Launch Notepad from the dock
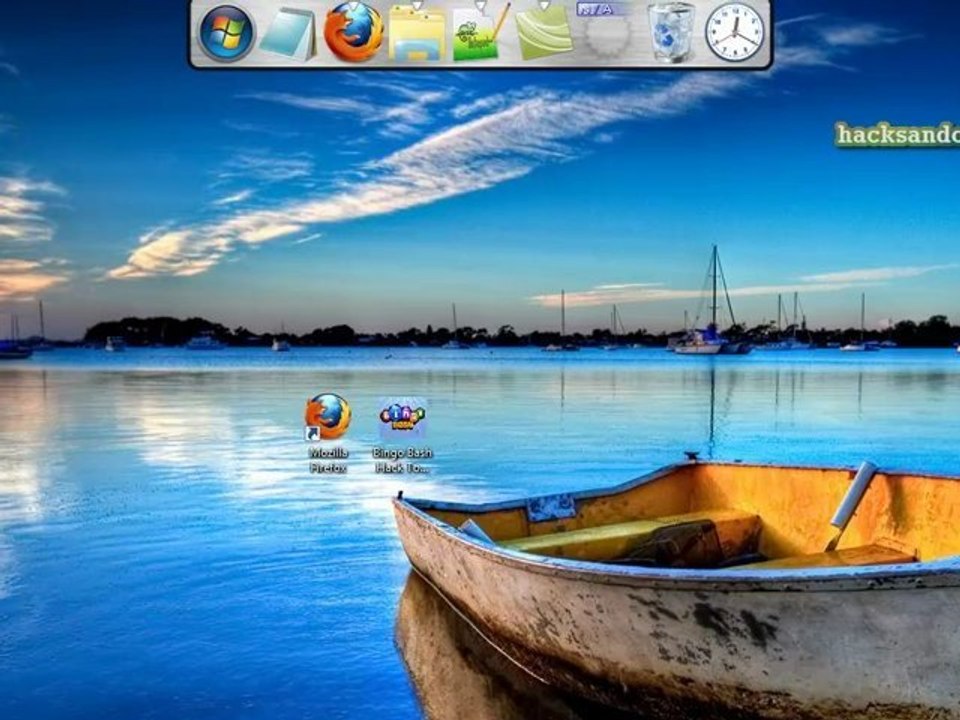The image size is (960, 720). coord(289,33)
